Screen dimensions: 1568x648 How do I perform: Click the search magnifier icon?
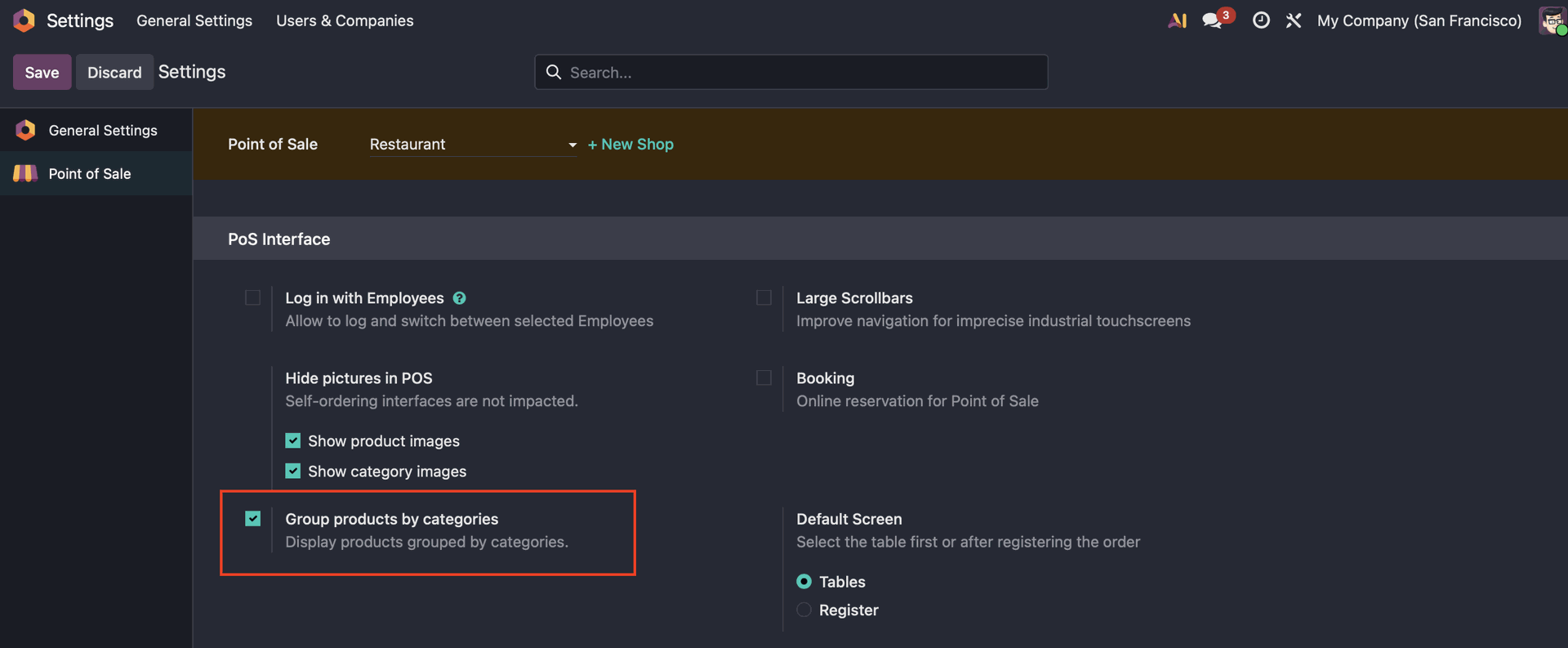554,72
